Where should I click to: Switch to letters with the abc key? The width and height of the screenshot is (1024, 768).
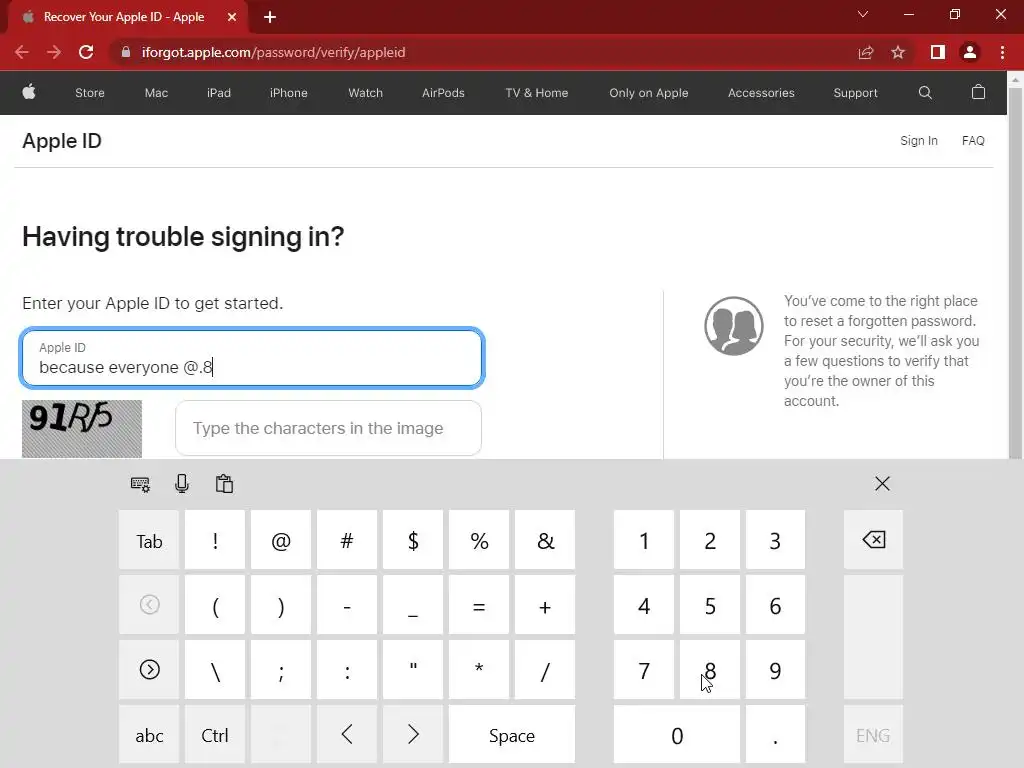[149, 734]
